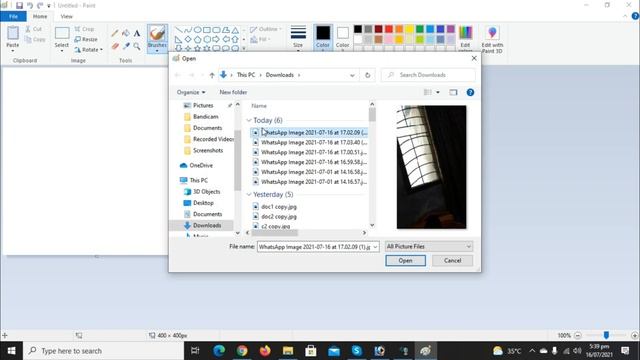The width and height of the screenshot is (640, 360).
Task: Open the File name history dropdown arrow
Action: 375,247
